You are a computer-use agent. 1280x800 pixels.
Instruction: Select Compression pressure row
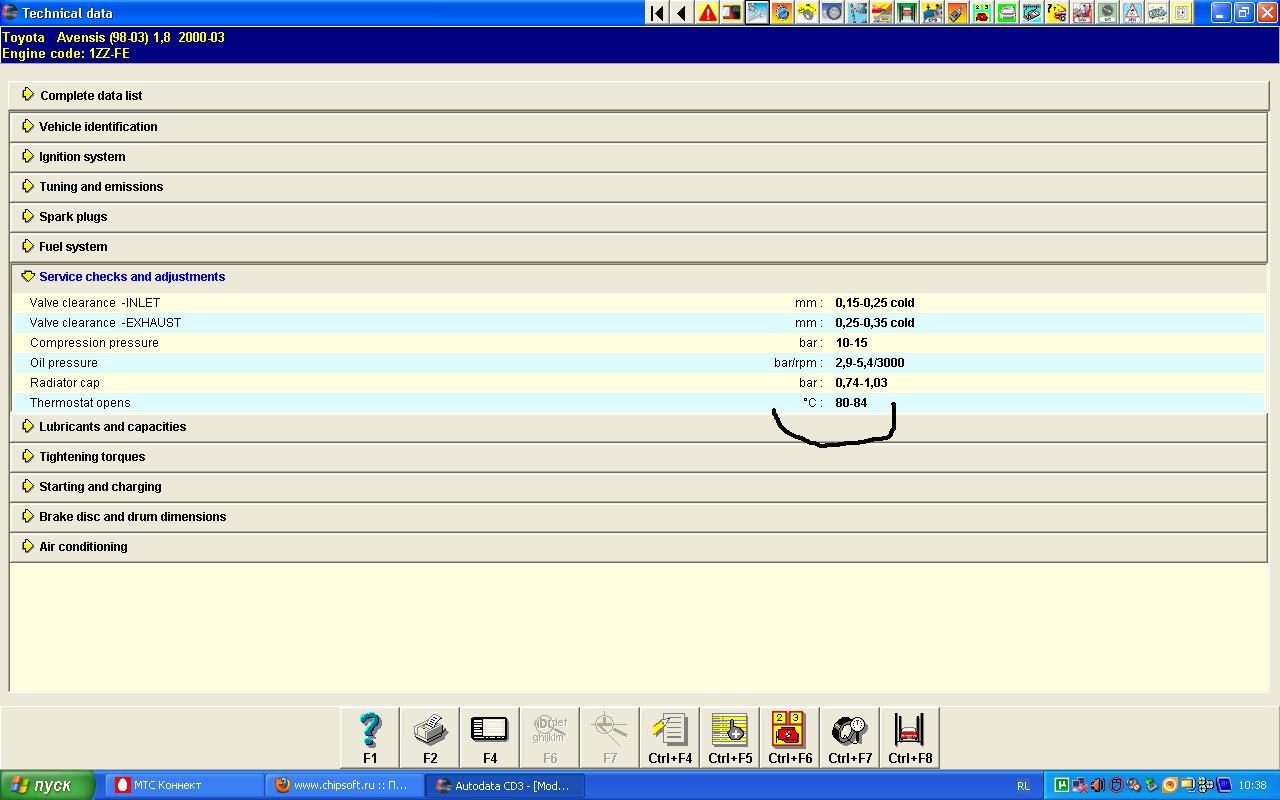tap(638, 342)
